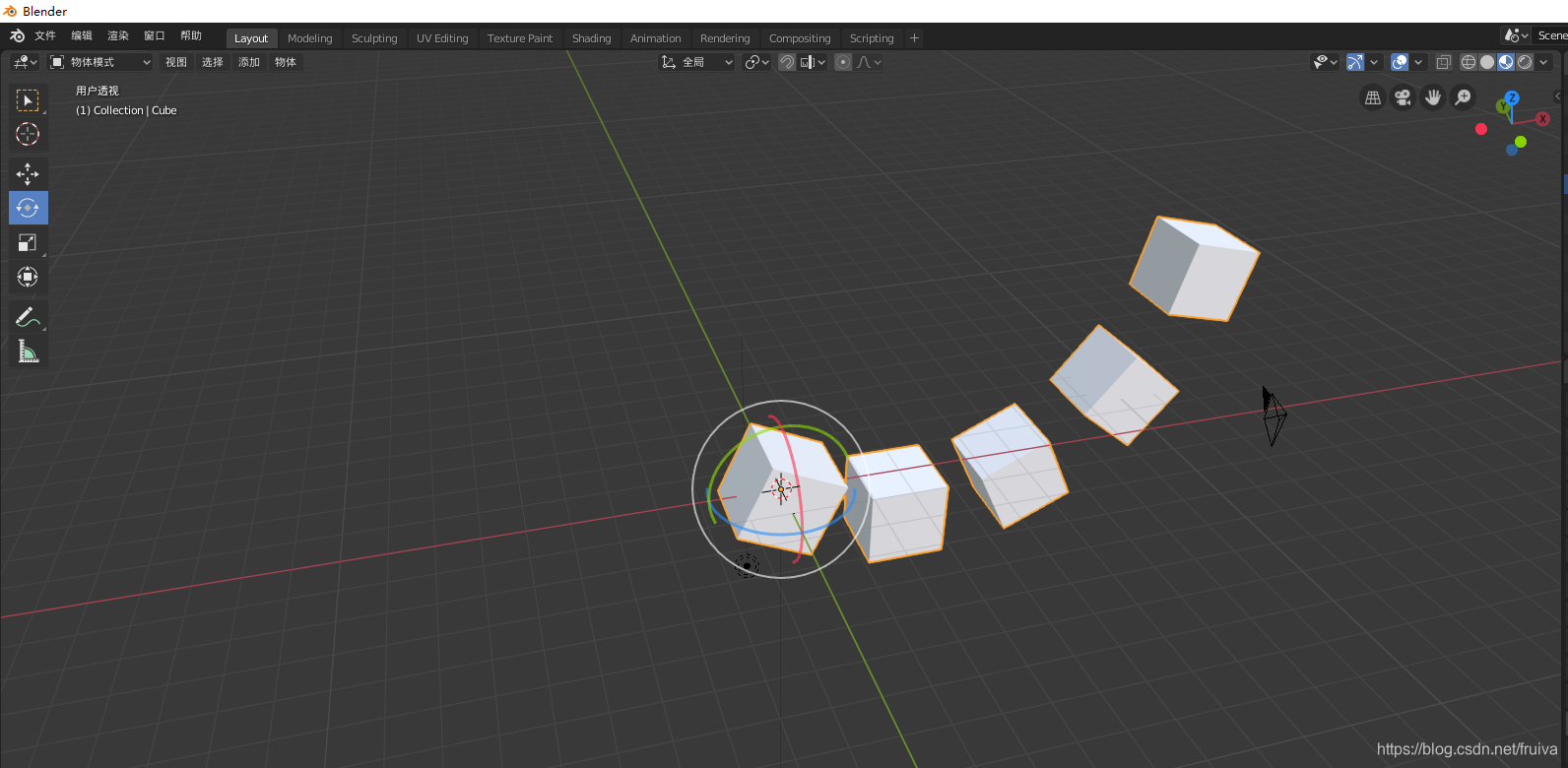Select the active Rotate tool
1568x768 pixels.
click(28, 208)
